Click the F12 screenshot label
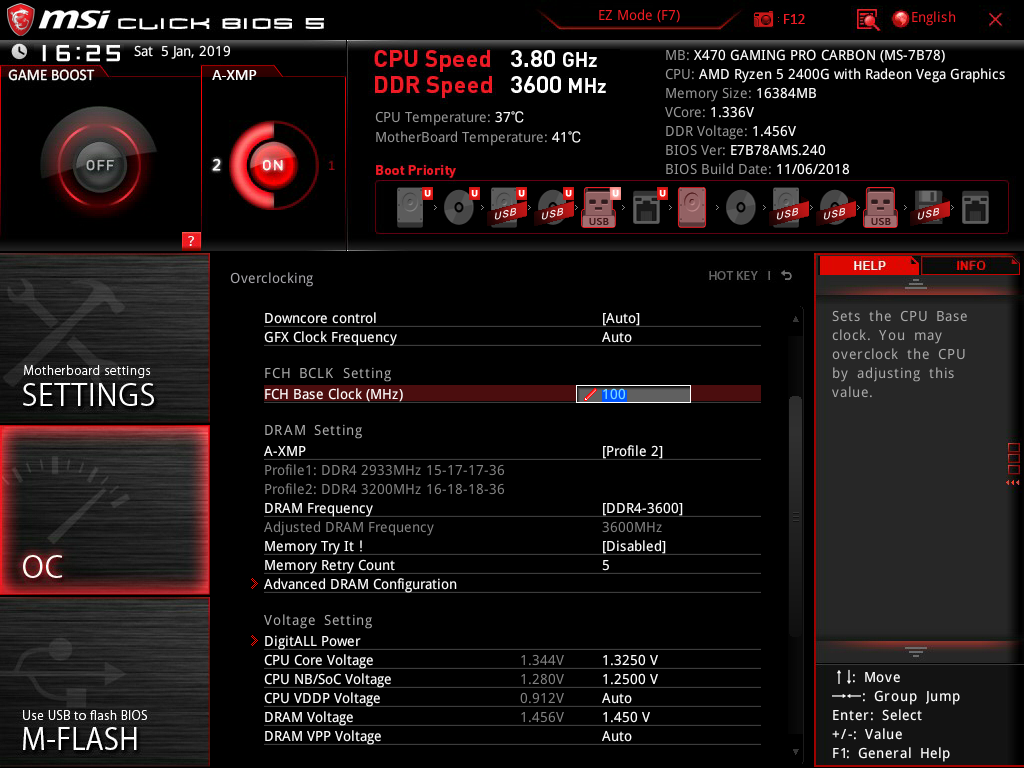Screen dimensions: 1024x768 point(793,20)
